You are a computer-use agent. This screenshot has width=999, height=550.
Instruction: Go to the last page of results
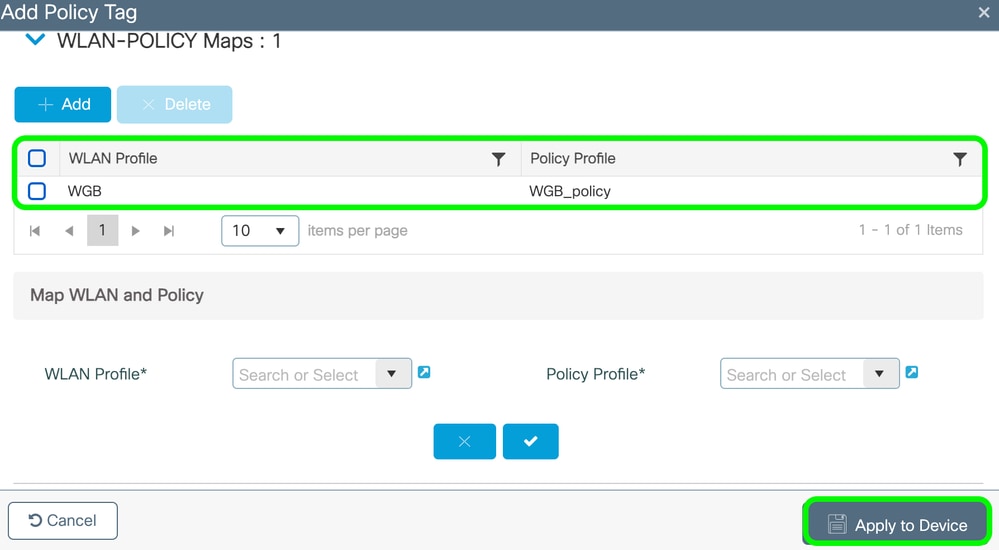[169, 231]
